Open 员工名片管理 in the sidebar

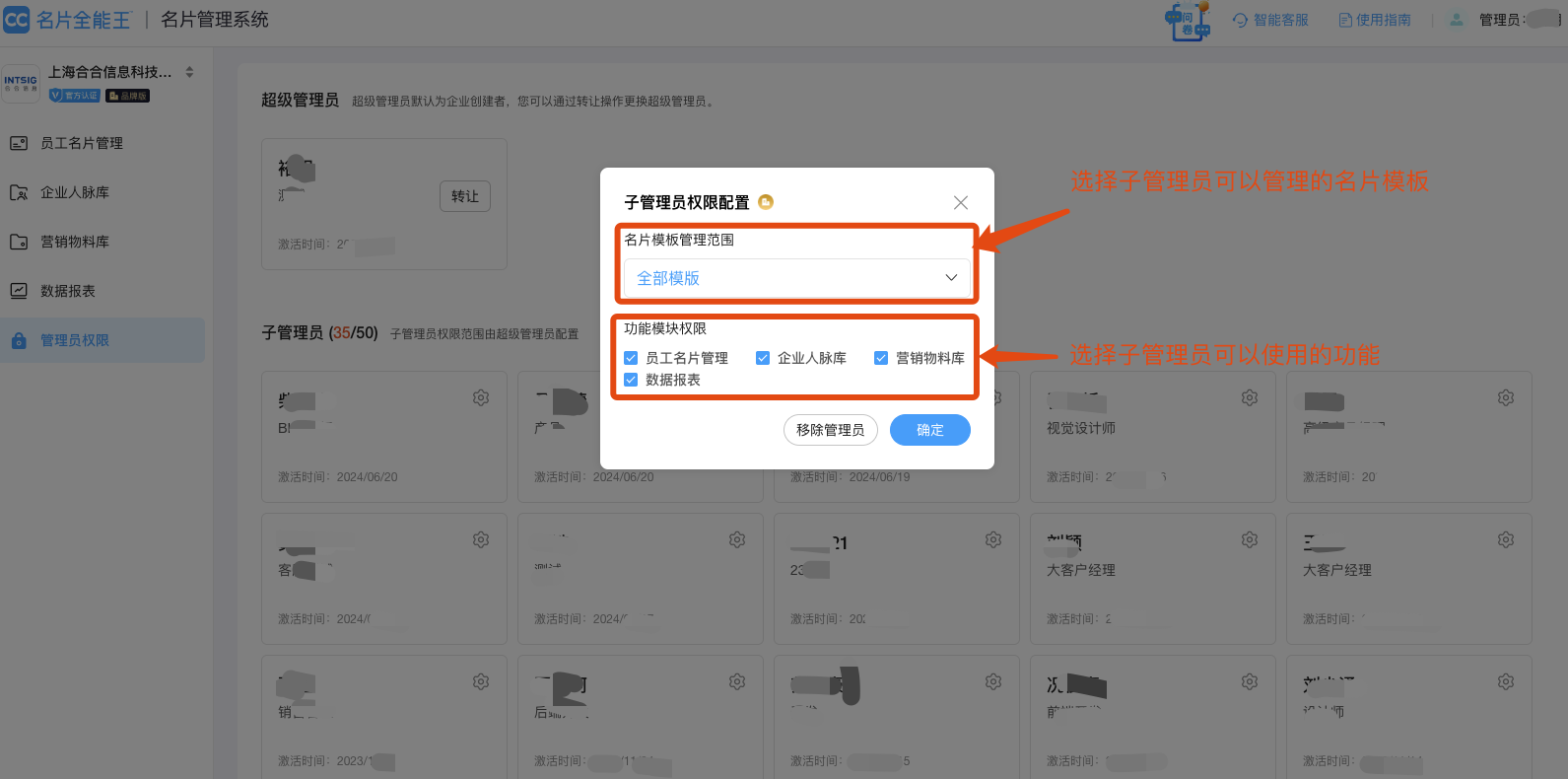tap(82, 143)
